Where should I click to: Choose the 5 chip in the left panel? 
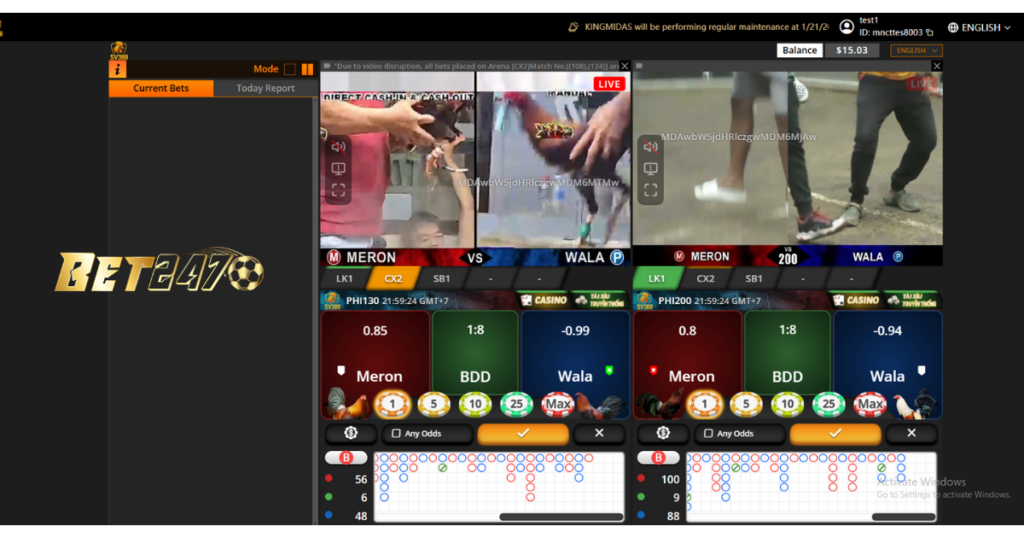(x=434, y=405)
